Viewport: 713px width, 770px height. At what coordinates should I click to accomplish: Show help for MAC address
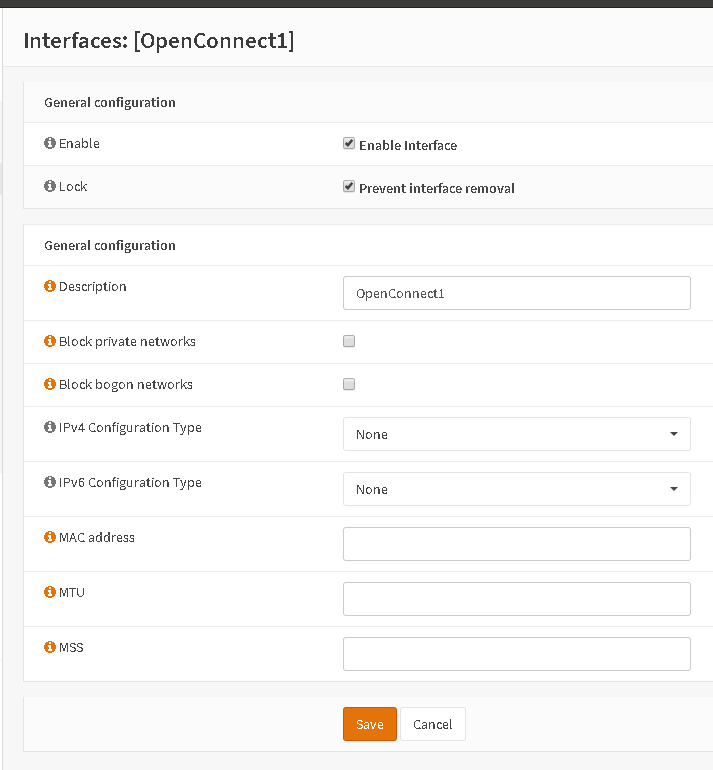point(50,538)
